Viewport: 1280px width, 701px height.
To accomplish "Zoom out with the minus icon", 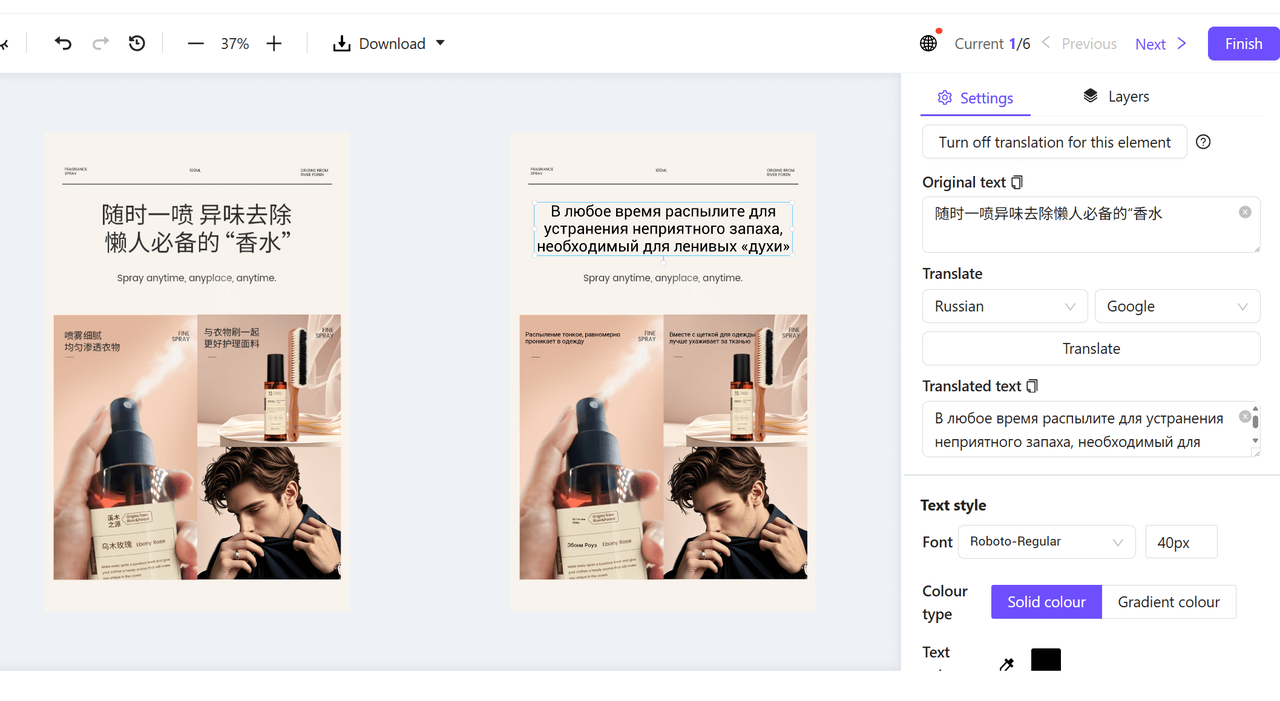I will click(x=196, y=43).
